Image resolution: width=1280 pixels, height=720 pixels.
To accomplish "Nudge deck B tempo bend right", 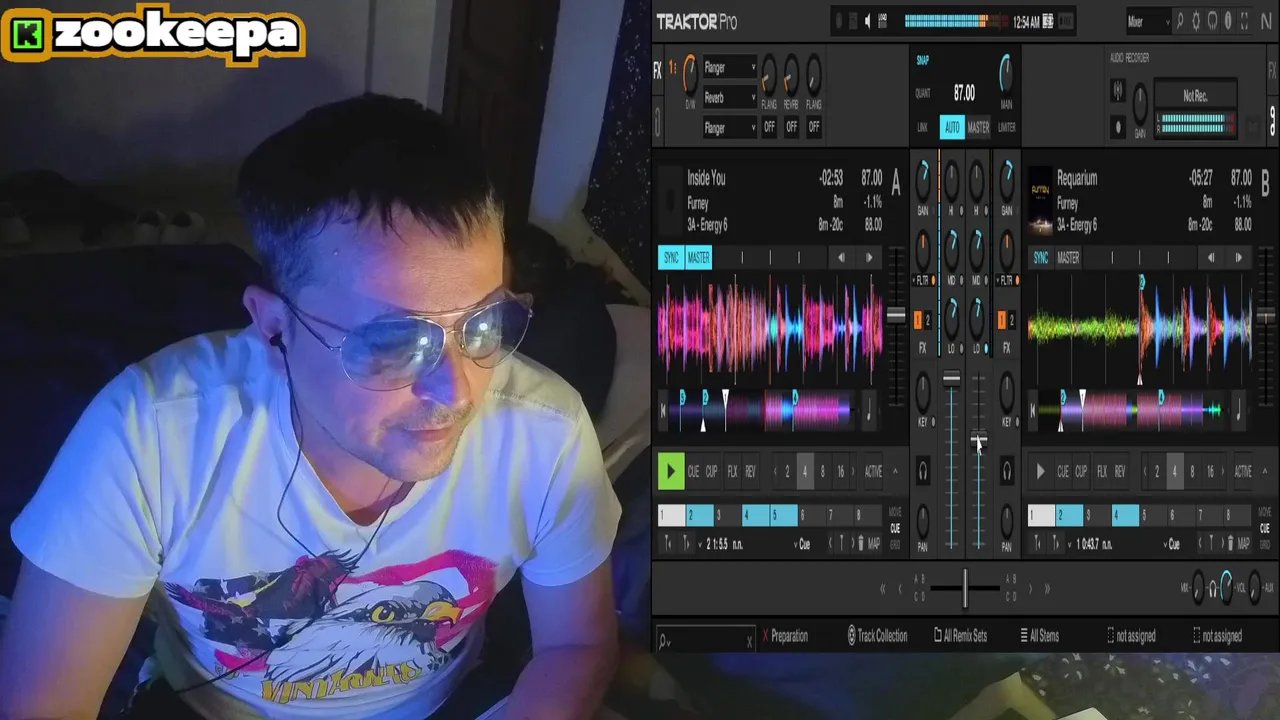I will pyautogui.click(x=1239, y=258).
